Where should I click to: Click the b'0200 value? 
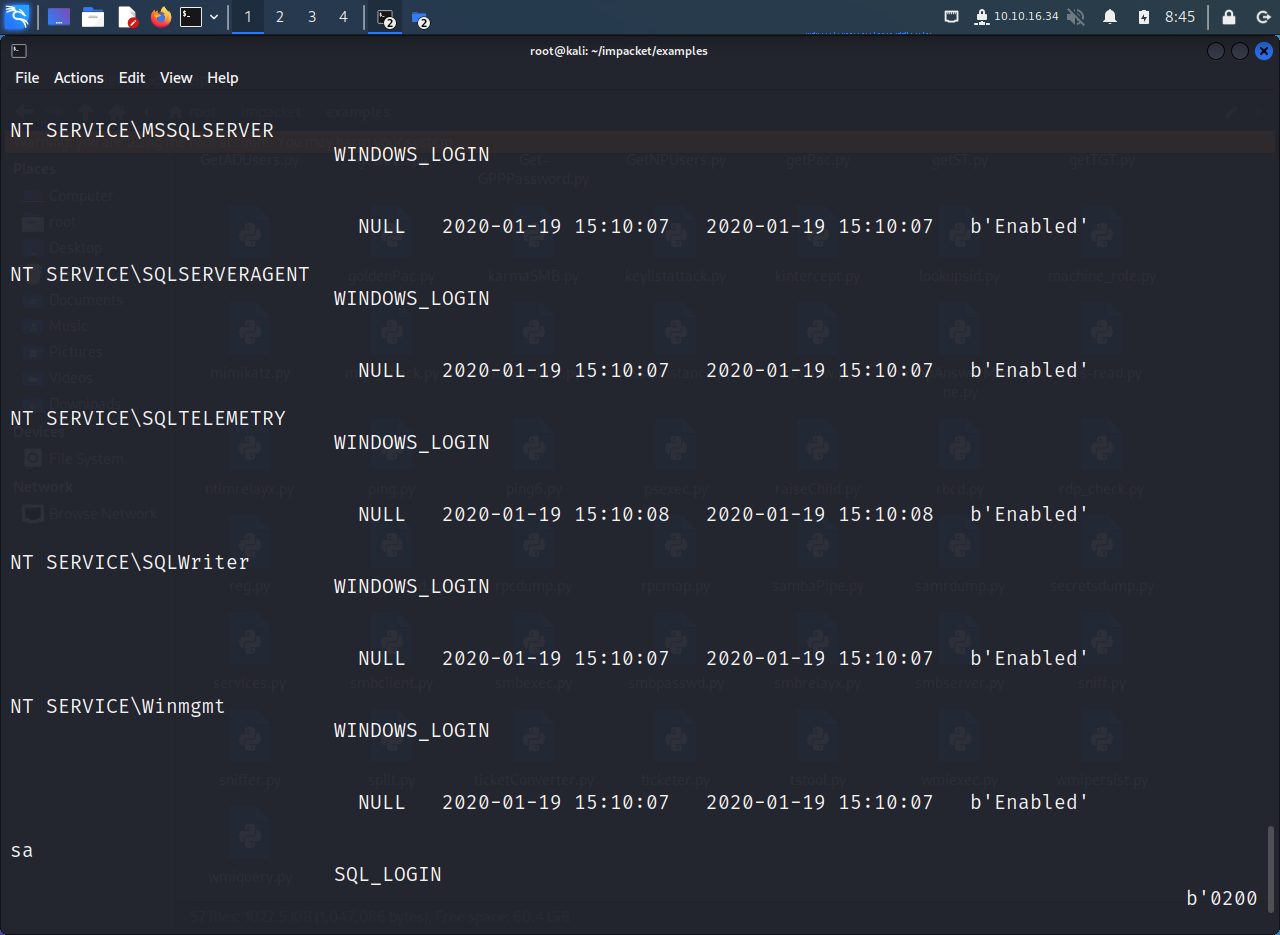click(1222, 899)
